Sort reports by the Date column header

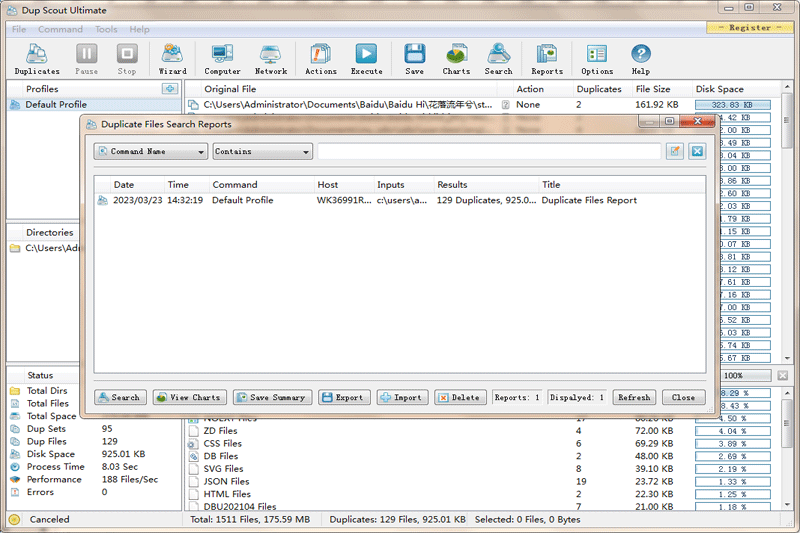[124, 185]
